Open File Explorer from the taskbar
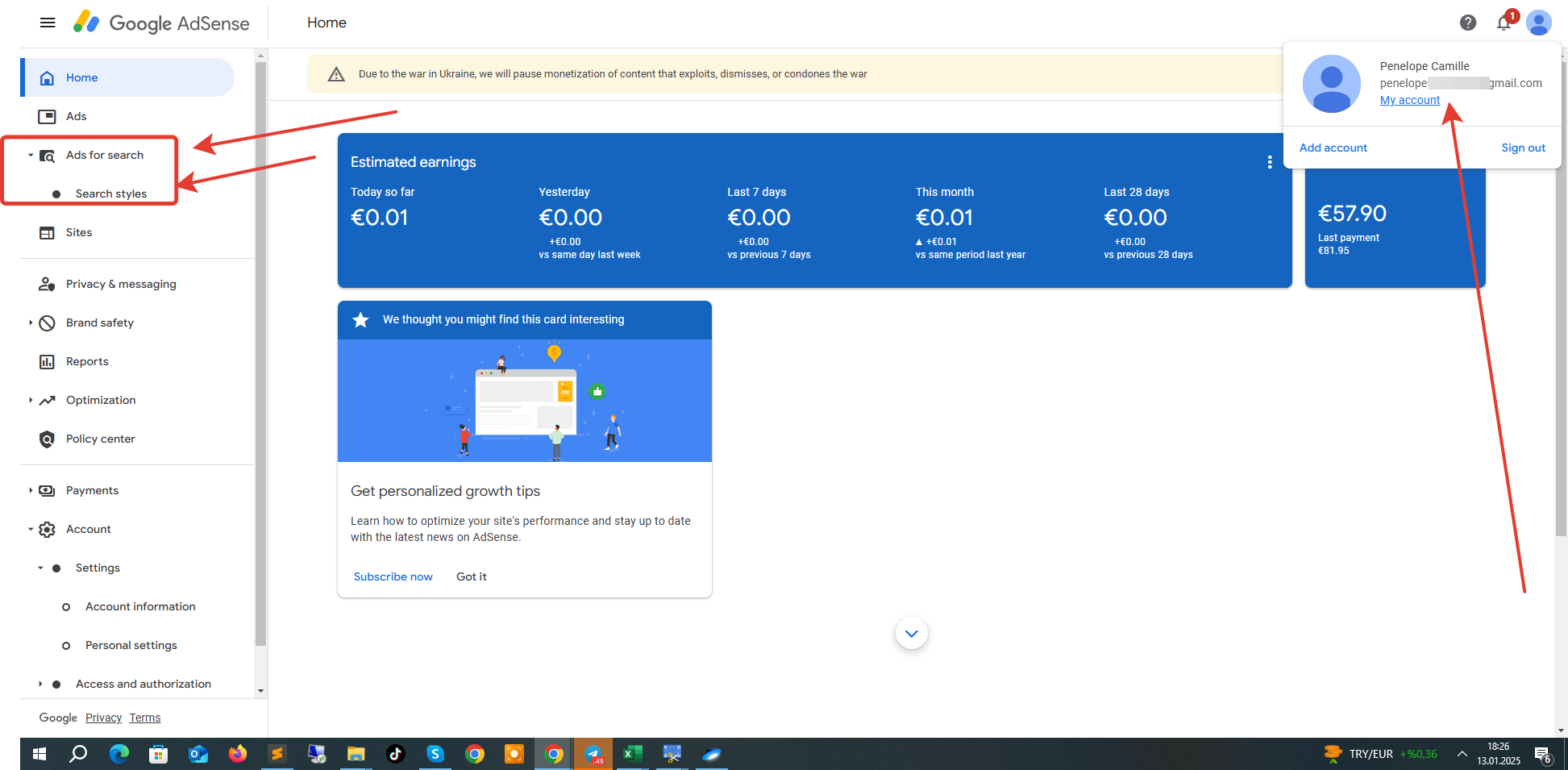This screenshot has width=1568, height=770. click(356, 754)
